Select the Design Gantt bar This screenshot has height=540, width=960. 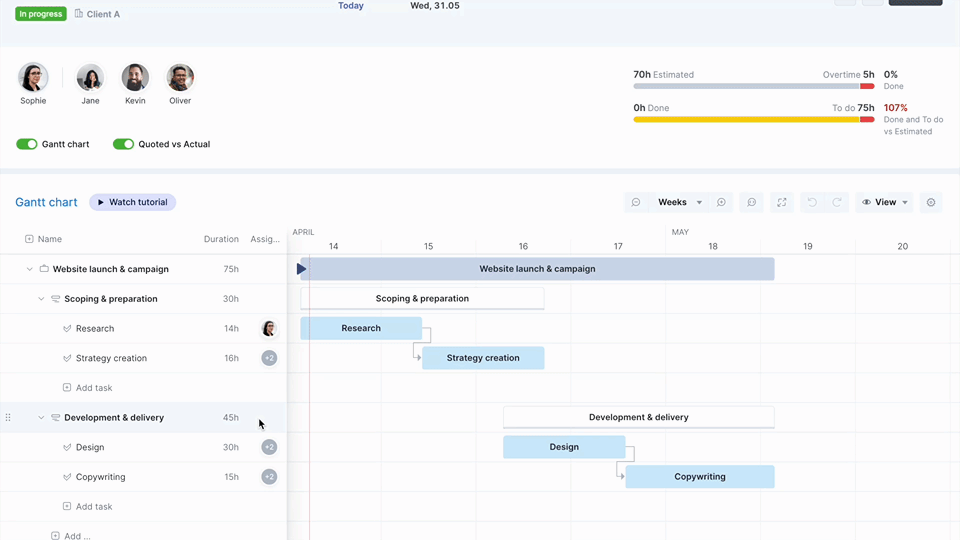pyautogui.click(x=564, y=447)
